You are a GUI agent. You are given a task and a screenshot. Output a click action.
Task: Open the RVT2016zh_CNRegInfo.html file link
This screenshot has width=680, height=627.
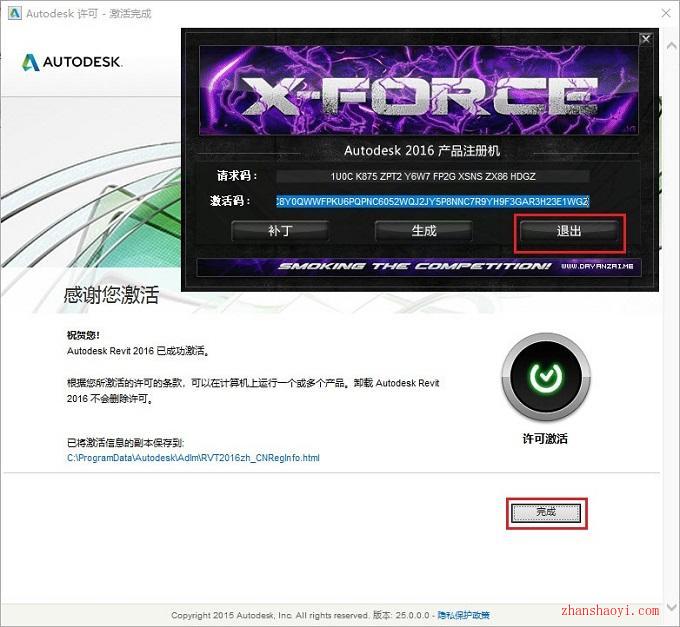click(x=193, y=458)
